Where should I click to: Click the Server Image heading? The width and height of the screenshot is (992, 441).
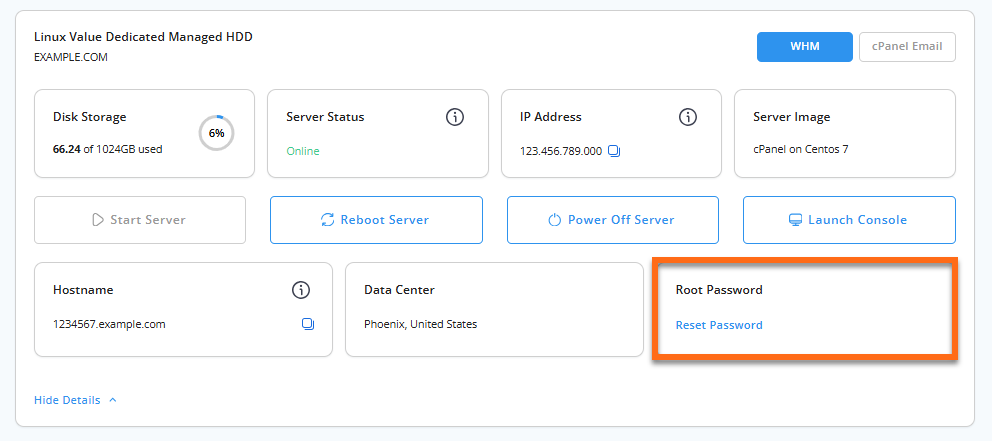click(792, 117)
